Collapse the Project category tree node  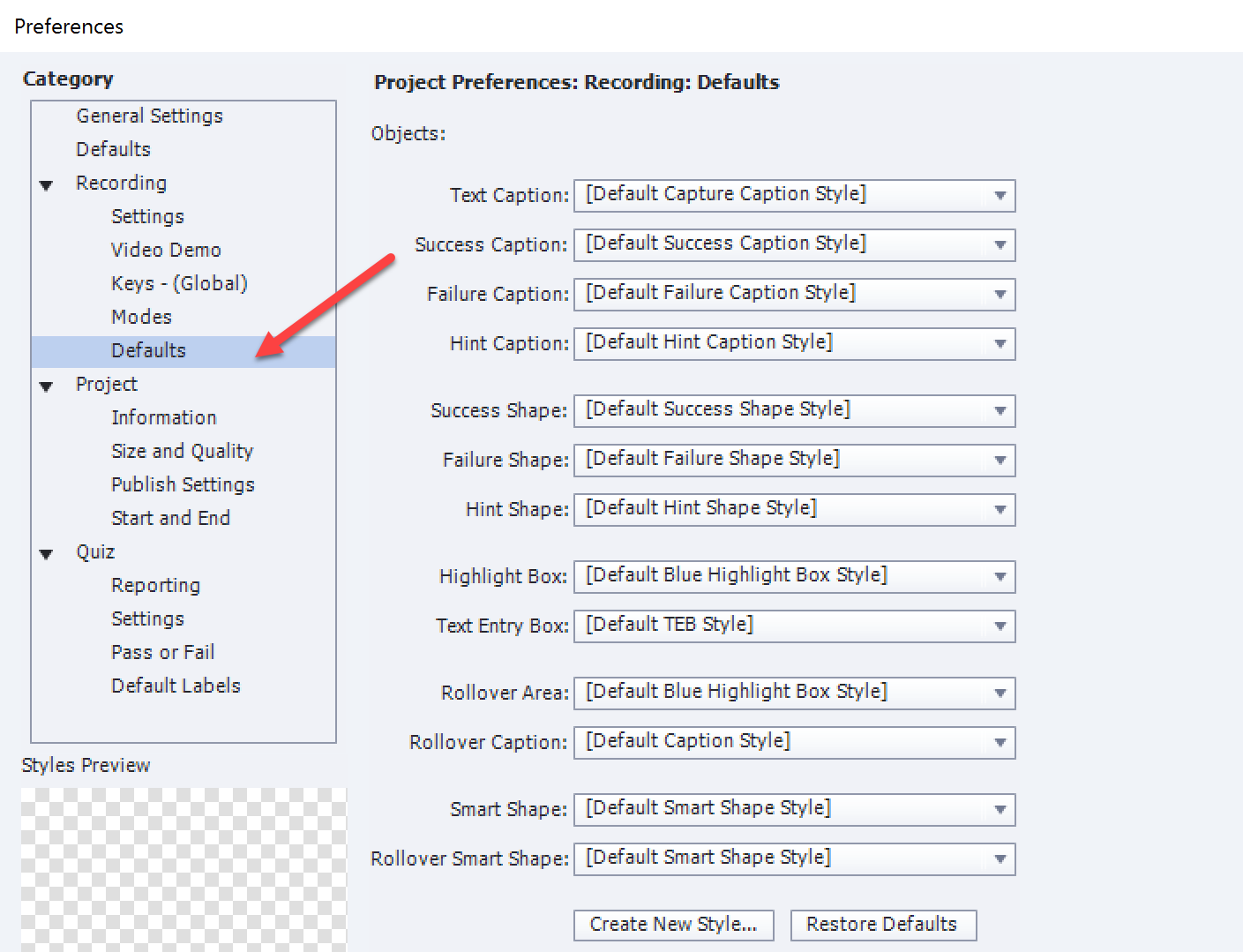(x=47, y=386)
